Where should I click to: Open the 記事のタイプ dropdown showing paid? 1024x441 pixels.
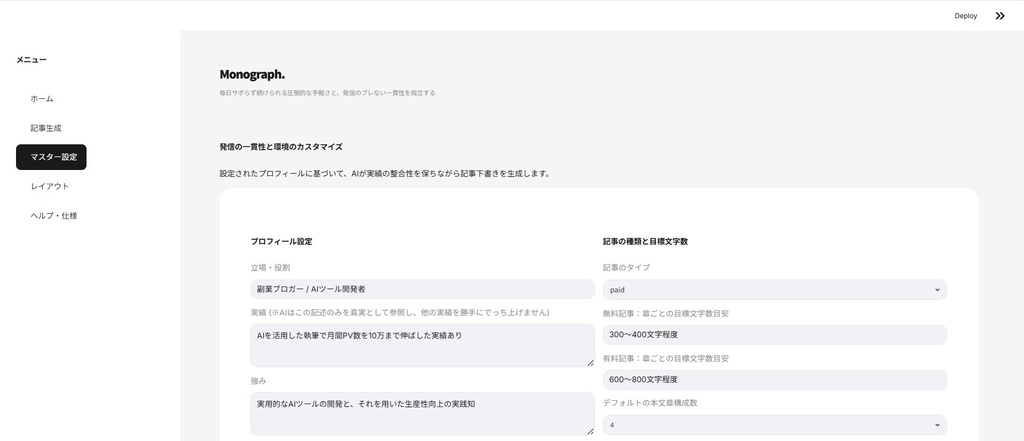pos(775,289)
